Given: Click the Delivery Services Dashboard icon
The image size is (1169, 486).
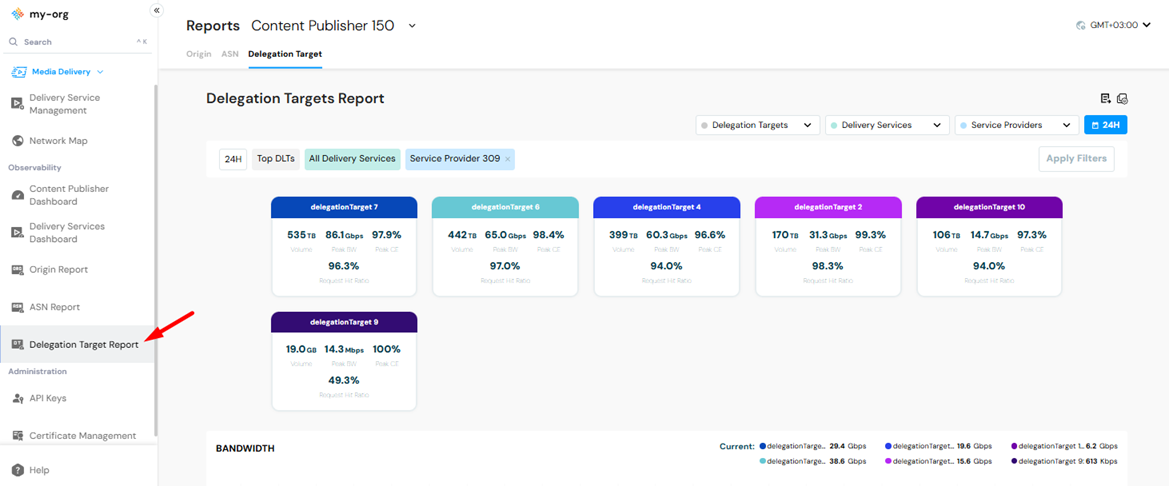Looking at the screenshot, I should (18, 233).
